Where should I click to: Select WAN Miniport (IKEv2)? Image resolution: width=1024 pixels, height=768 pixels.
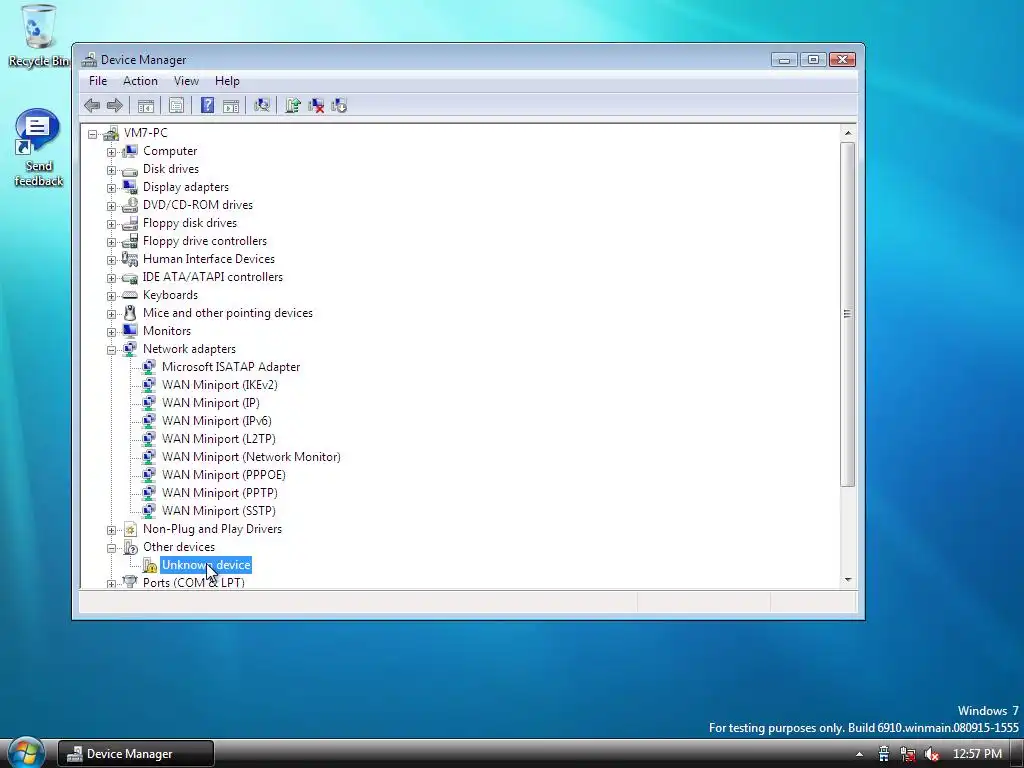[219, 385]
